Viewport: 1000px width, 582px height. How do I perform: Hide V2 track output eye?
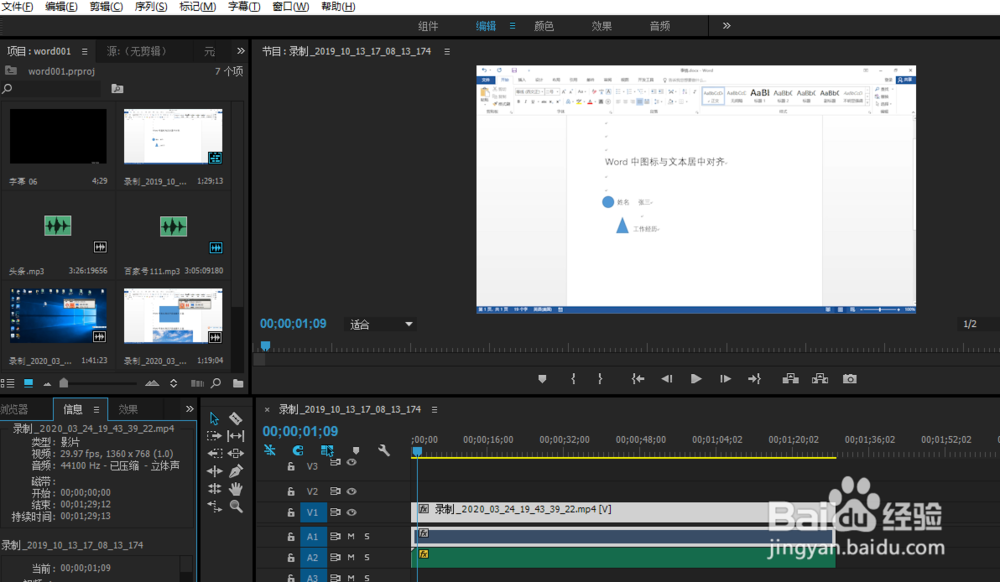point(351,491)
